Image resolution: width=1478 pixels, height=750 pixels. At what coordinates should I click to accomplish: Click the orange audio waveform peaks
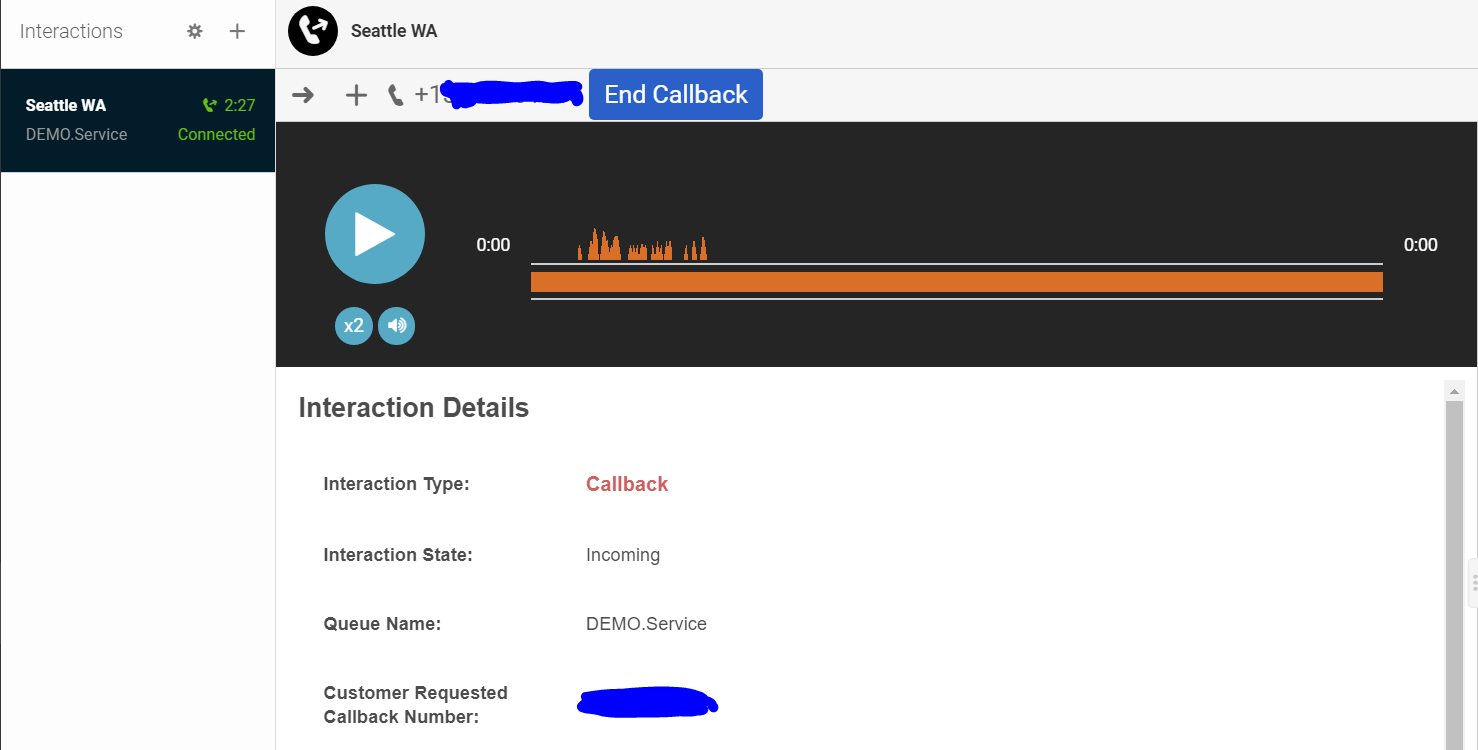point(642,247)
